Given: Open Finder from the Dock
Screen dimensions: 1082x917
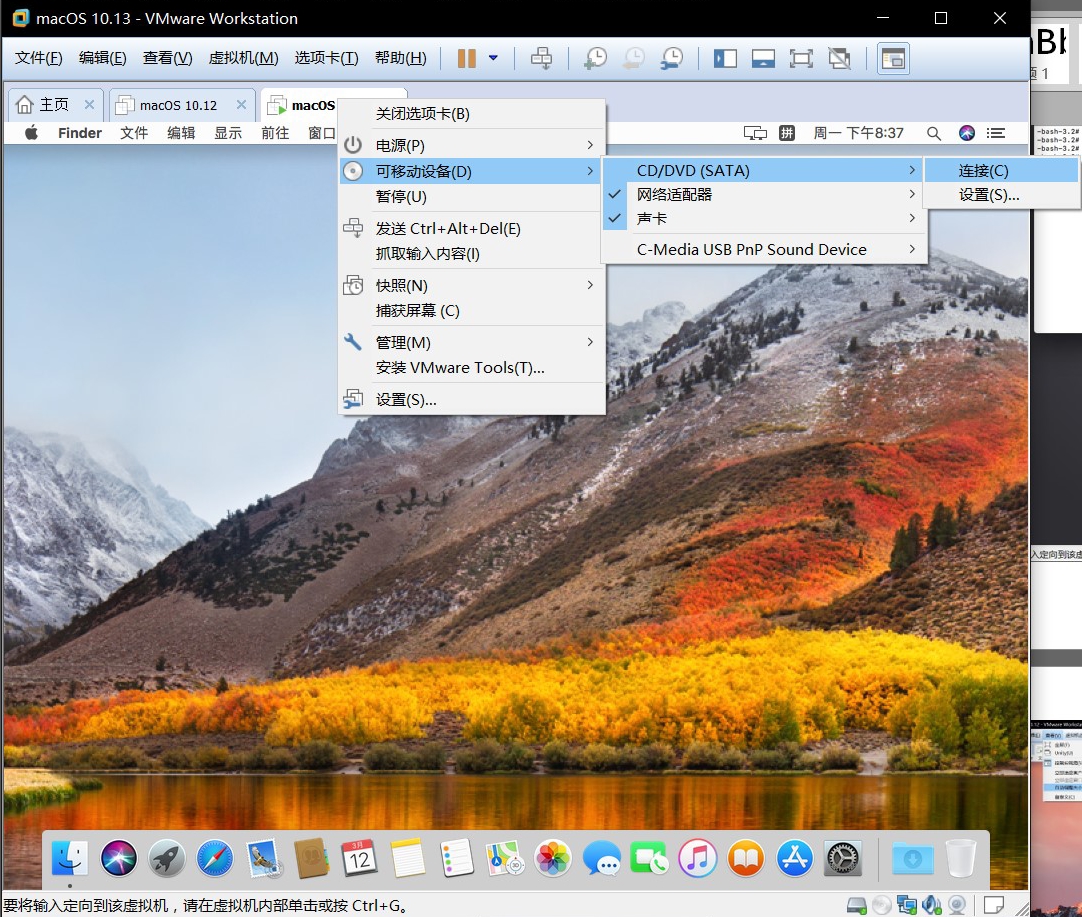Looking at the screenshot, I should pos(70,859).
